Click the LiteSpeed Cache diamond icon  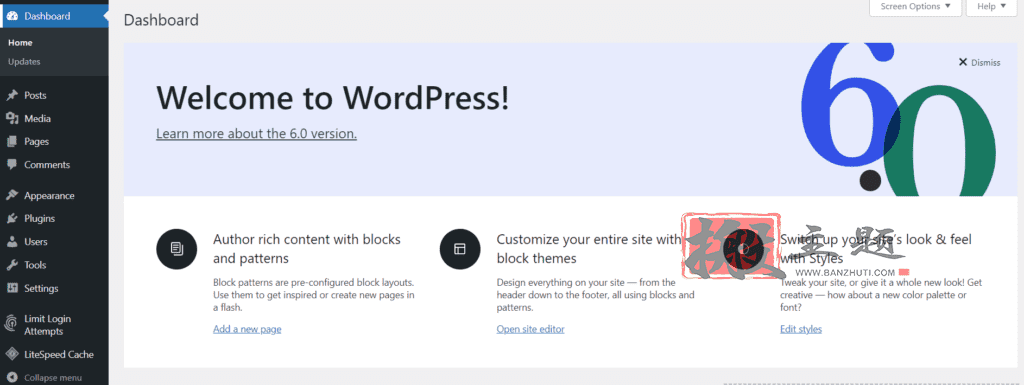point(12,354)
